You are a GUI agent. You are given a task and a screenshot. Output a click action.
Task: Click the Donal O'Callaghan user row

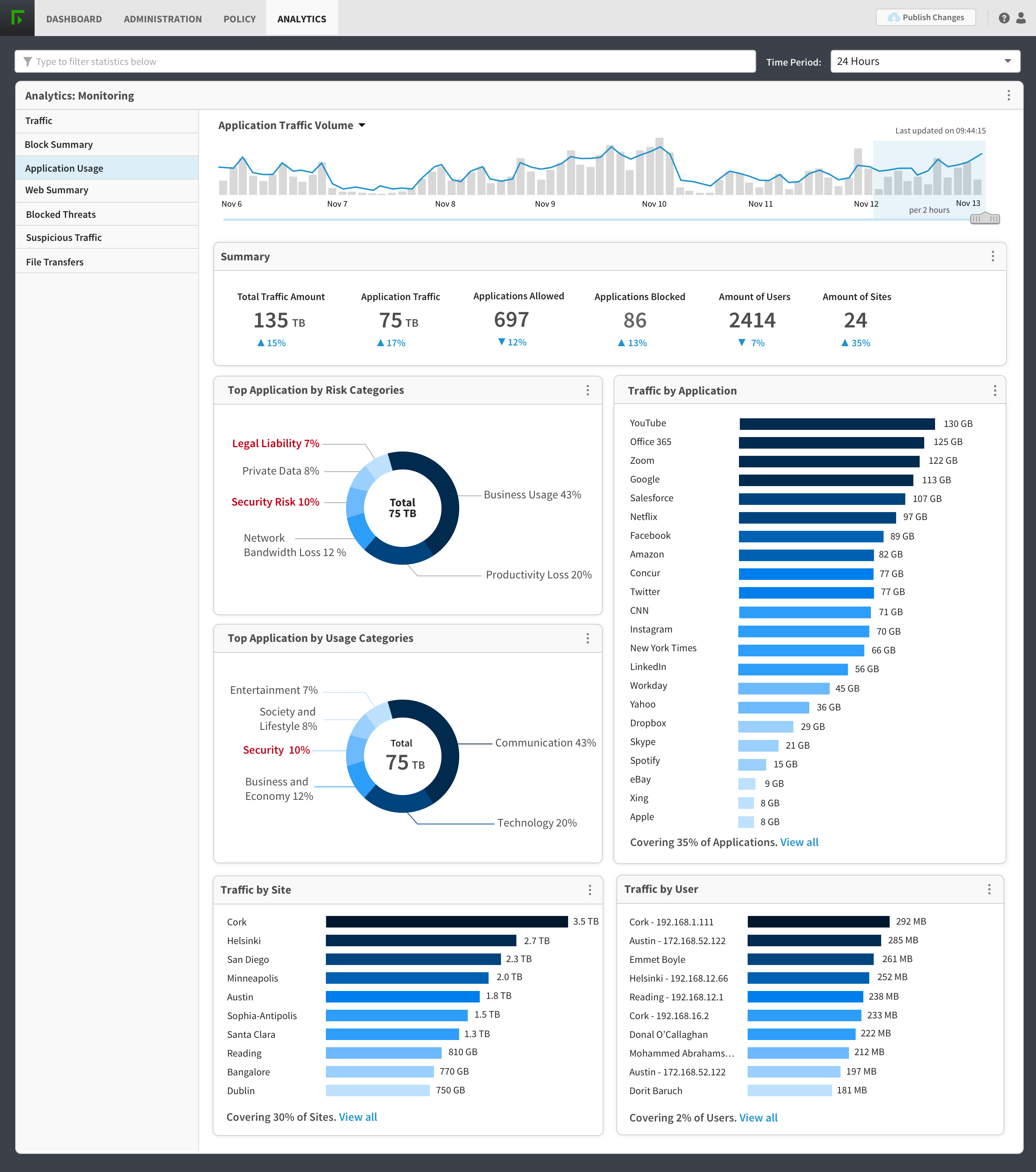[x=668, y=1034]
